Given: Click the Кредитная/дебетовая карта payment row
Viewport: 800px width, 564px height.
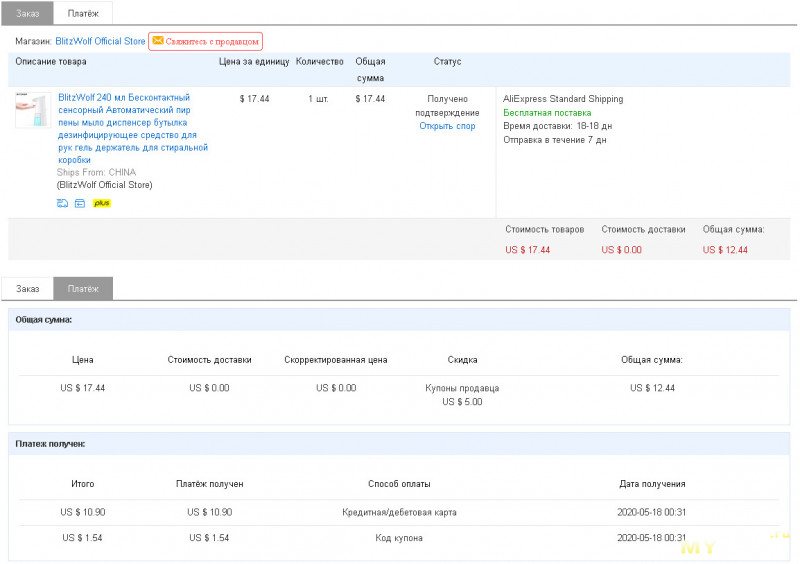Looking at the screenshot, I should (x=399, y=512).
